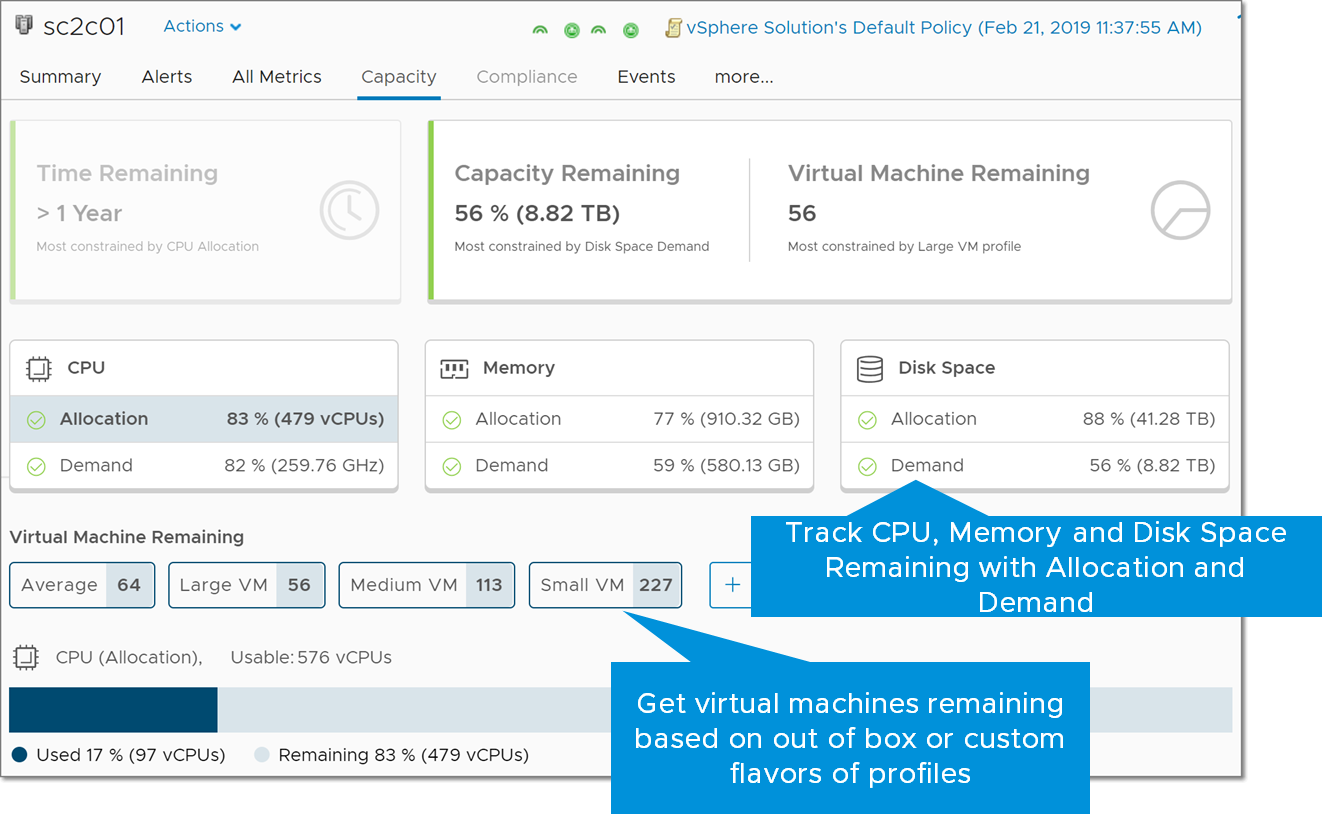The width and height of the screenshot is (1322, 814).
Task: Select the Average VM profile button
Action: [82, 585]
